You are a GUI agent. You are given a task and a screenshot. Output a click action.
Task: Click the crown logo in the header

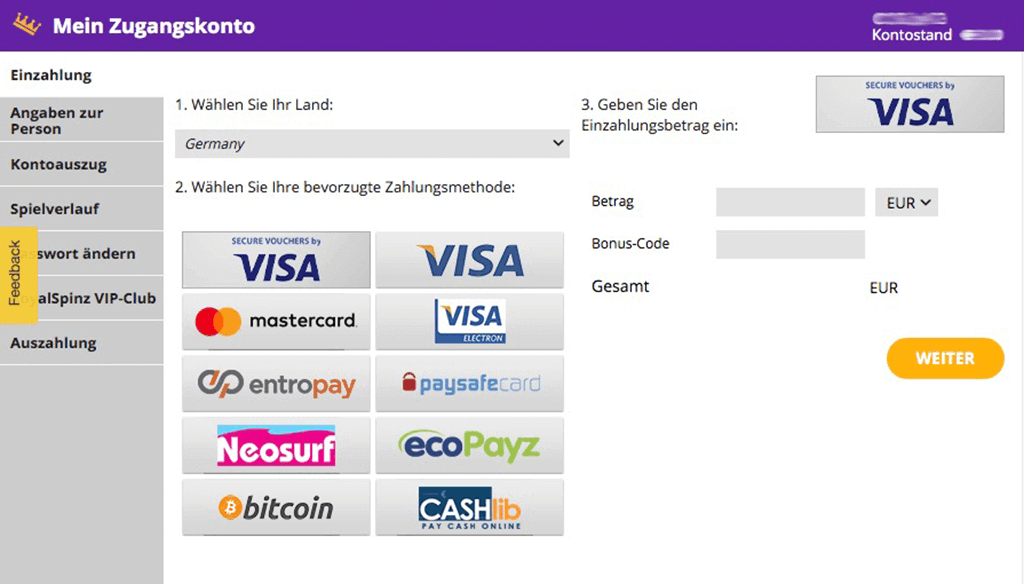pyautogui.click(x=29, y=22)
